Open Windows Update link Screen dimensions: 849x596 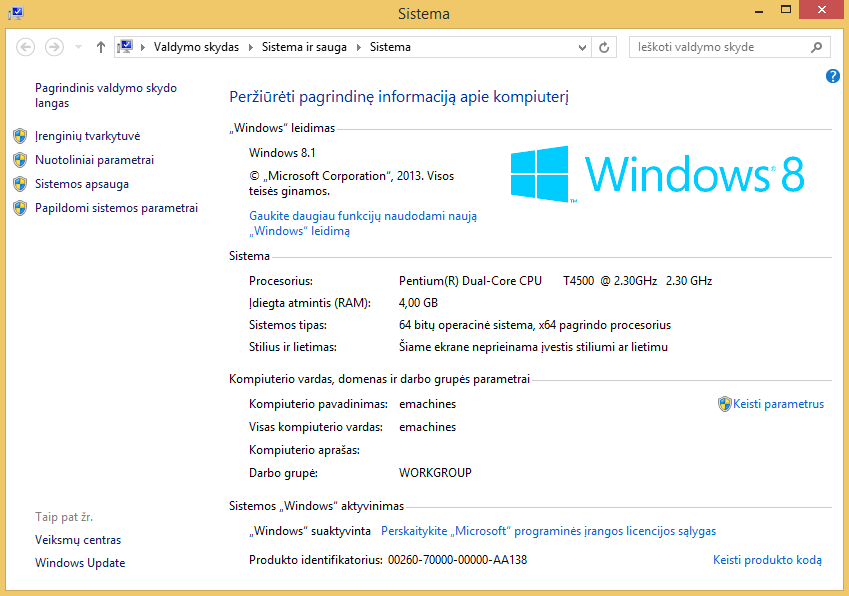click(x=80, y=563)
